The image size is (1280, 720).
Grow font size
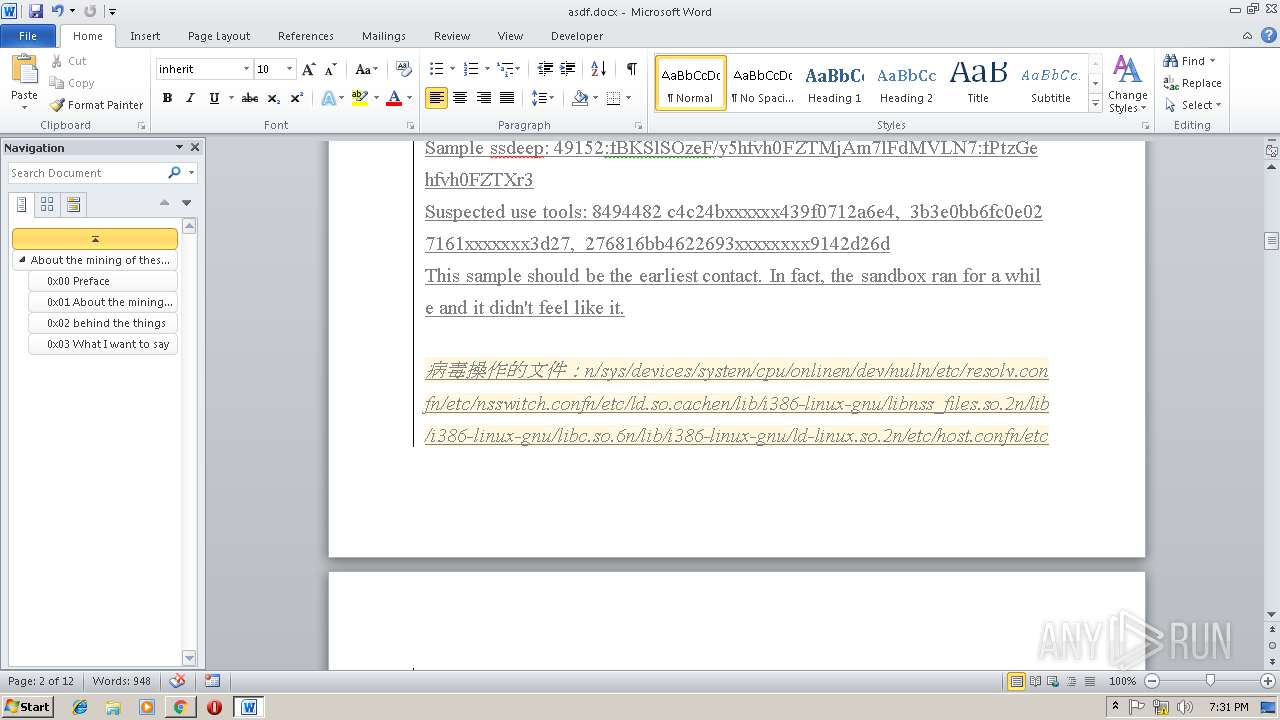pyautogui.click(x=309, y=69)
